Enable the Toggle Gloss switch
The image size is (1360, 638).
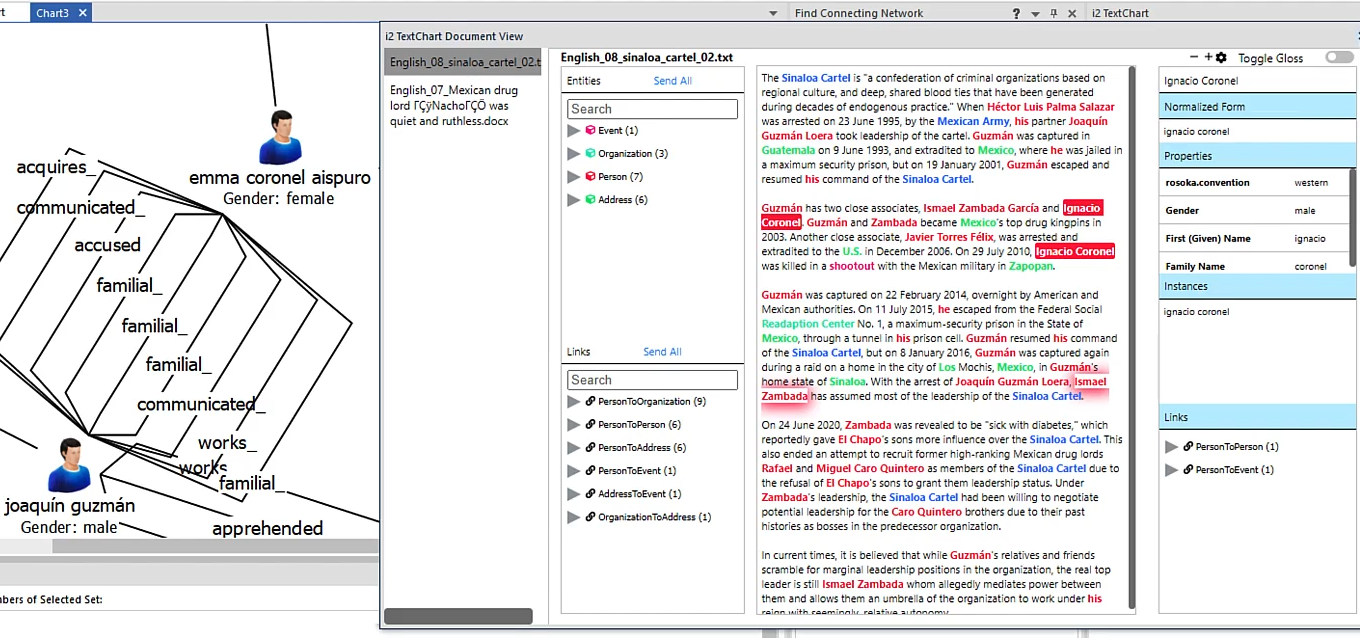click(1339, 58)
